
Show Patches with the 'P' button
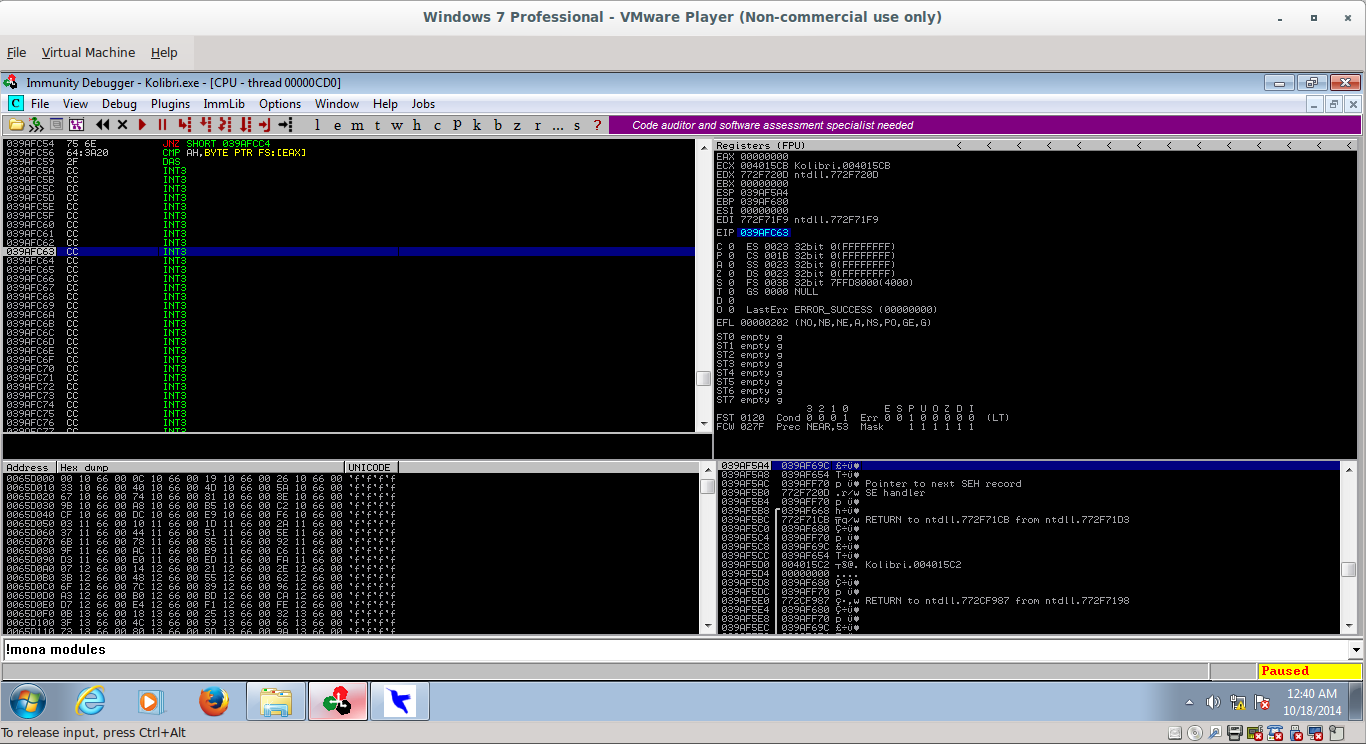pos(457,125)
